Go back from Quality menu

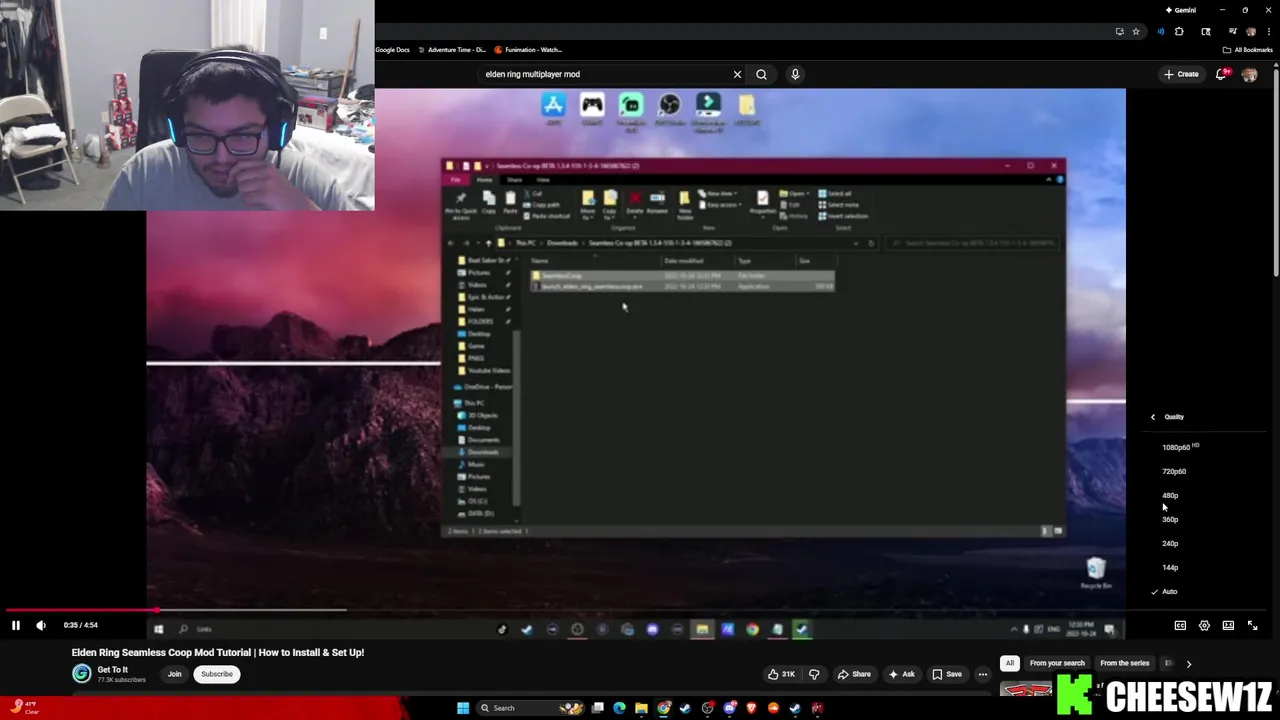(1153, 417)
